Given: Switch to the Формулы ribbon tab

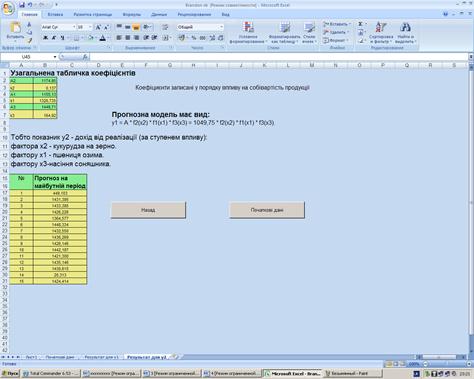Looking at the screenshot, I should coord(132,15).
